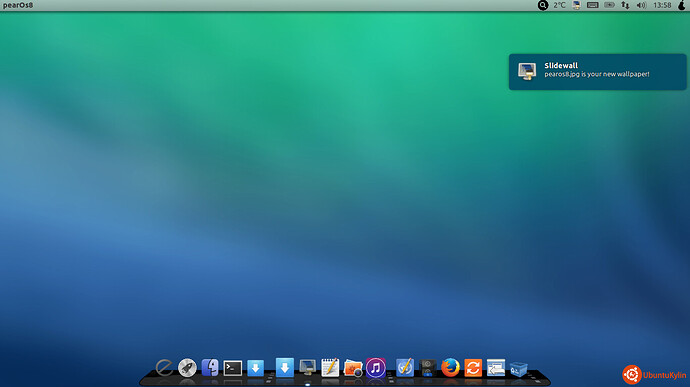Open the desktop monitor icon in dock
The height and width of the screenshot is (387, 690).
pyautogui.click(x=307, y=367)
